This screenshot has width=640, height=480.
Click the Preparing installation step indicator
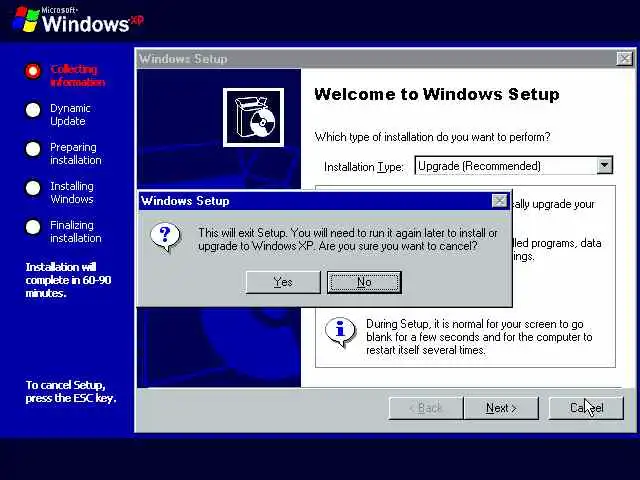33,149
